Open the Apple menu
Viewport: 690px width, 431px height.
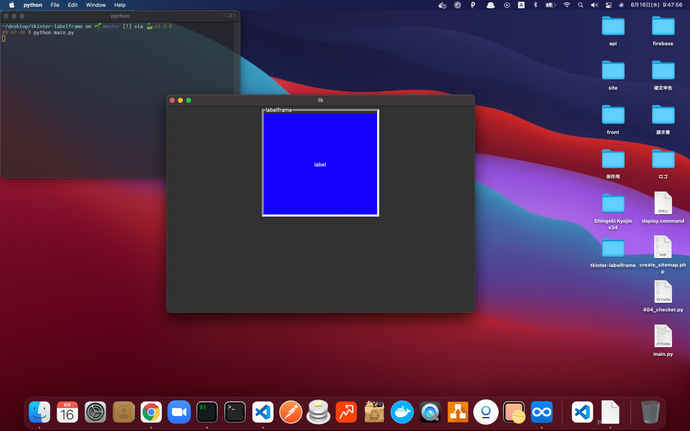tap(12, 5)
